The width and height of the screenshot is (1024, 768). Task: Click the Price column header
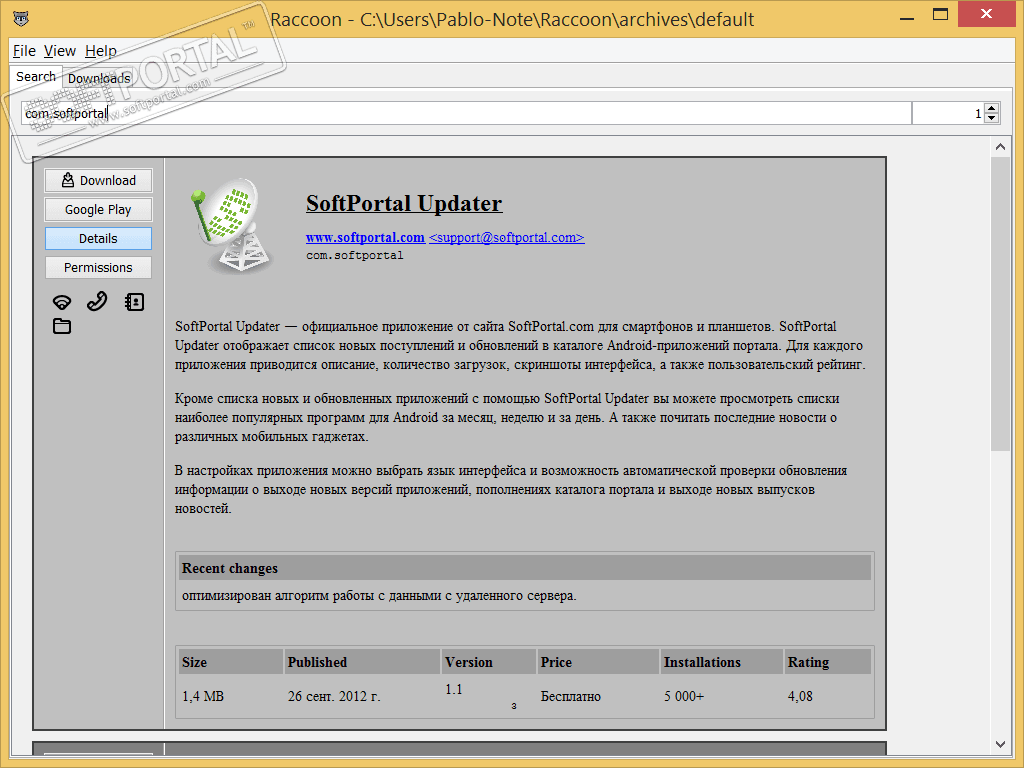pos(598,662)
